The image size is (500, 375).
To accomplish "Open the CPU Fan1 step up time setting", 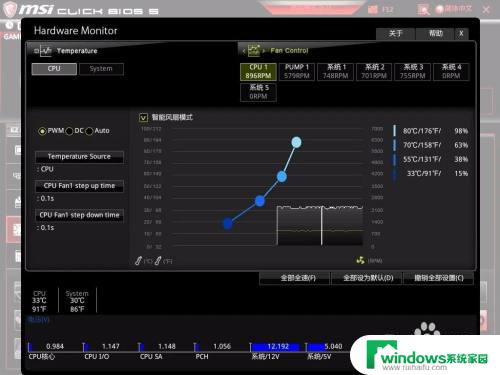I will coord(79,186).
